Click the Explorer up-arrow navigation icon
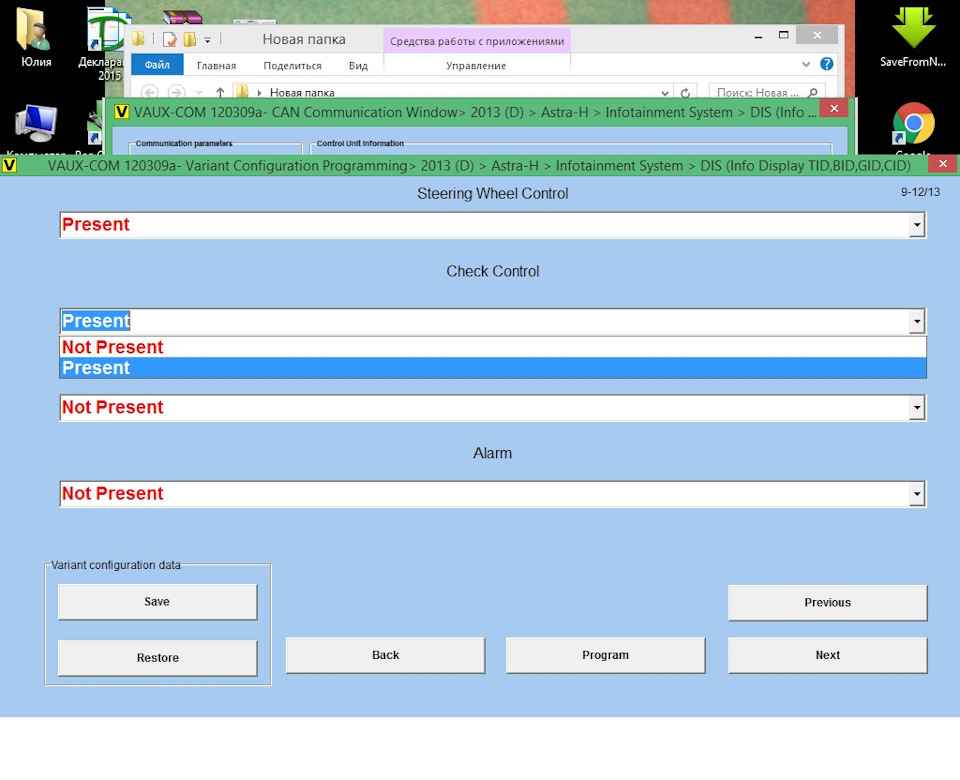960x780 pixels. 220,92
